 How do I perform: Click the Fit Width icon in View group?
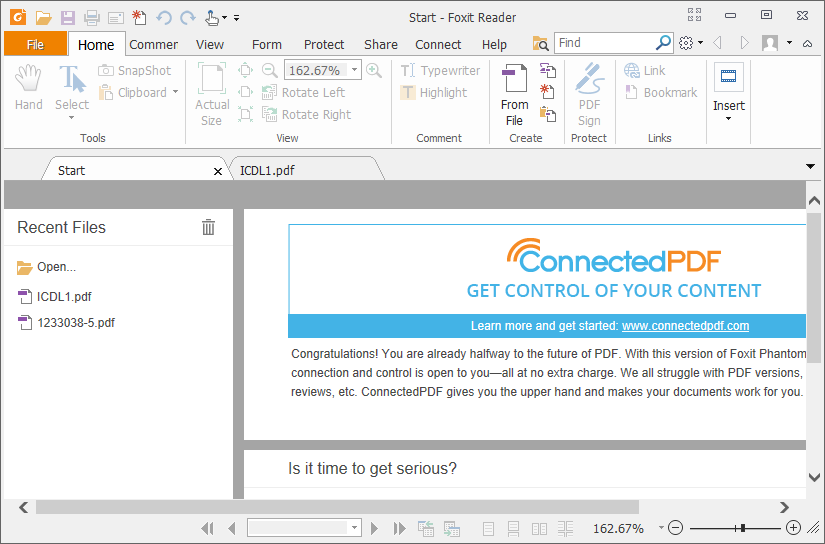(245, 92)
